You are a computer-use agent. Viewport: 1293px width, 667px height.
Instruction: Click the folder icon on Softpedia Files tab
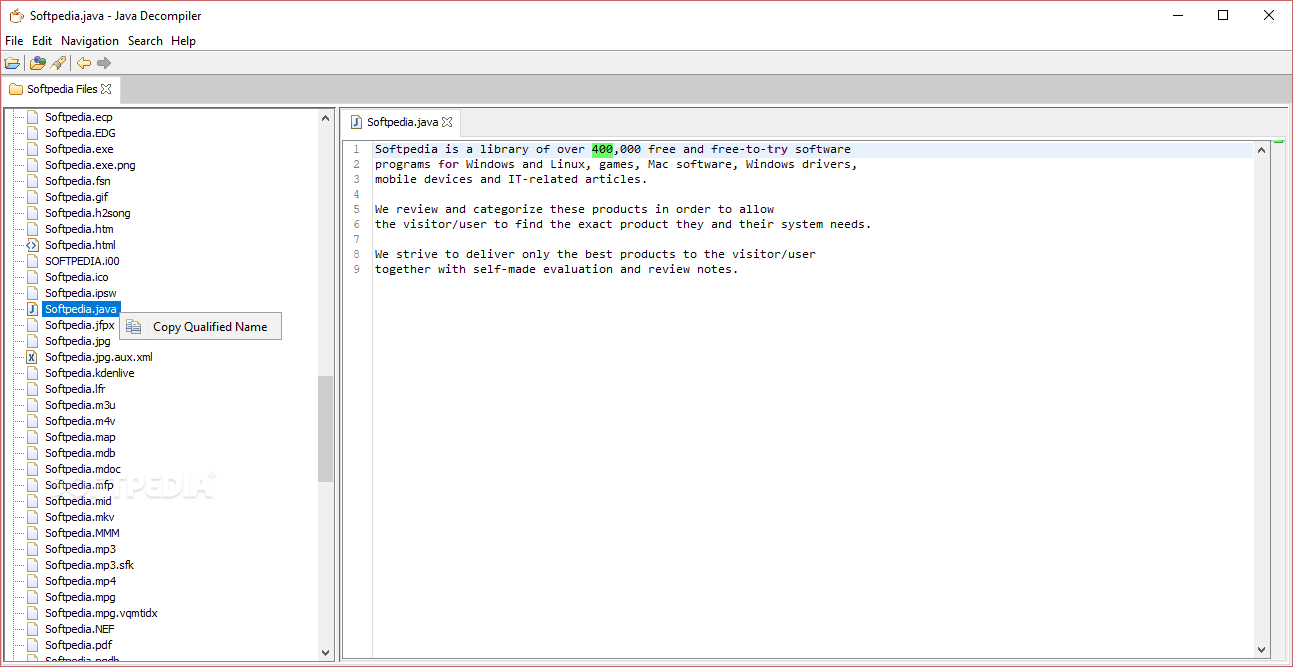point(16,89)
